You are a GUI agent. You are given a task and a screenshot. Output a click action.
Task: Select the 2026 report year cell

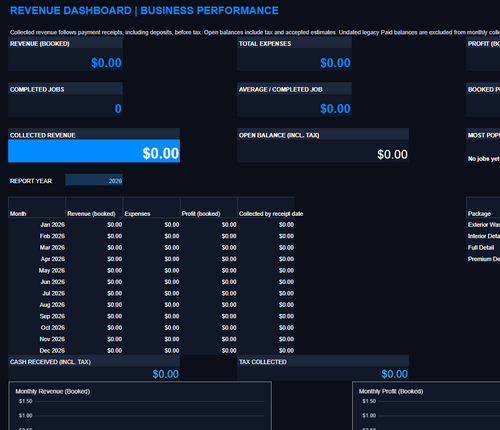[x=94, y=180]
